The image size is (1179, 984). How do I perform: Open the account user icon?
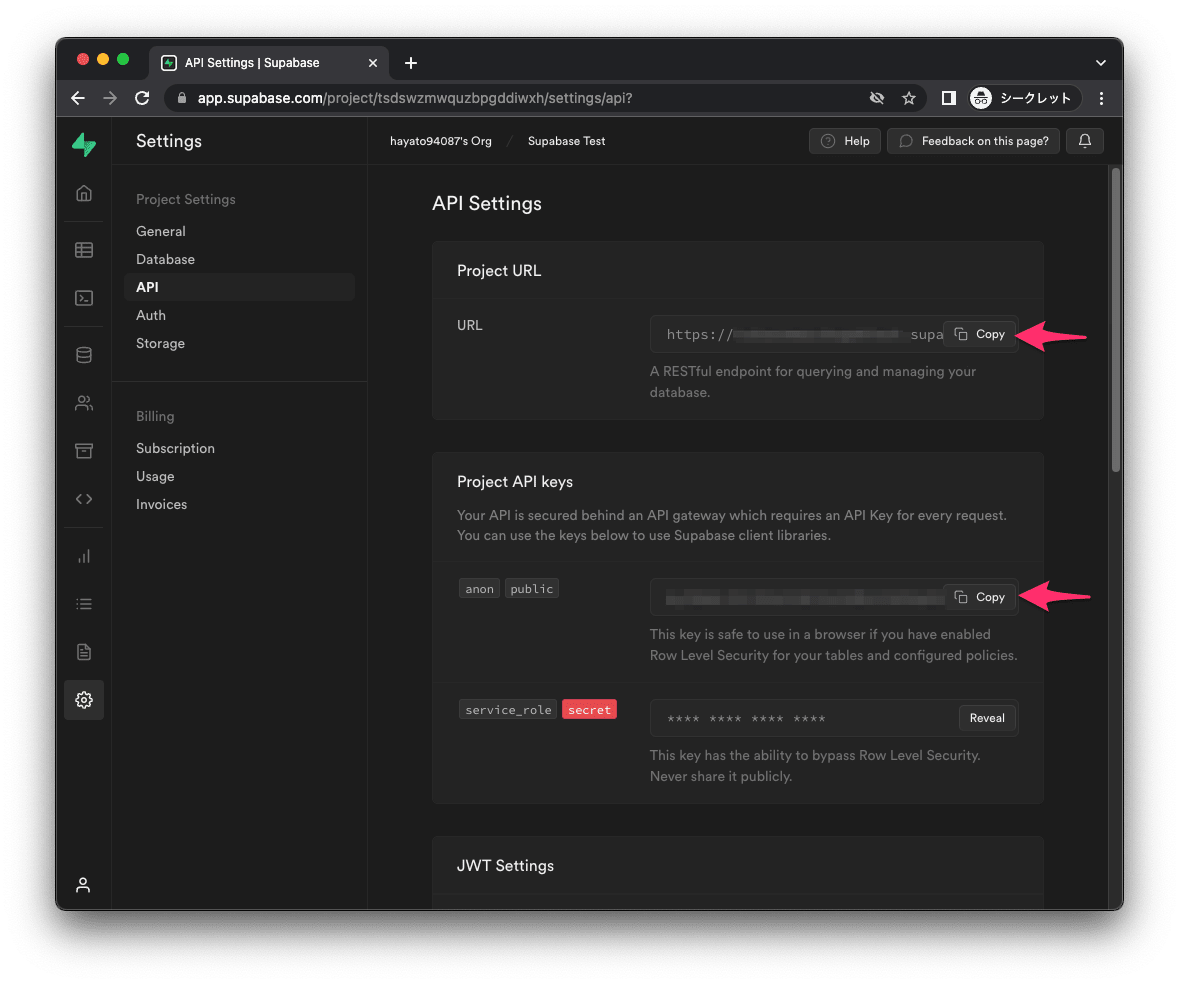pyautogui.click(x=83, y=885)
